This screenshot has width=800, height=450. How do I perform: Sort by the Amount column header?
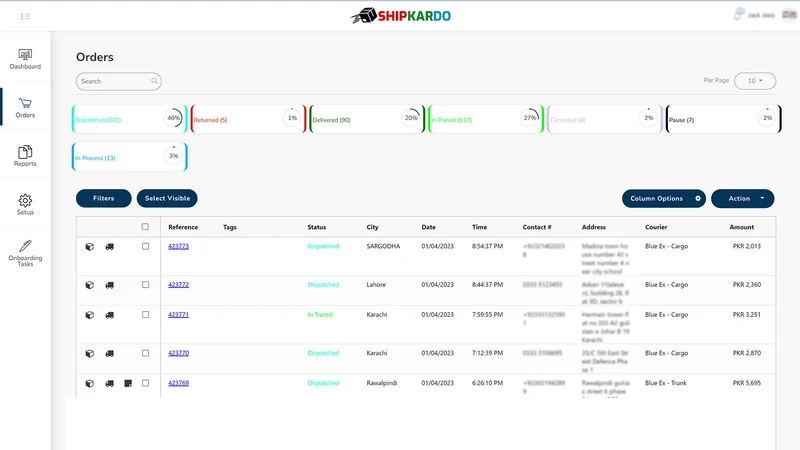click(741, 227)
